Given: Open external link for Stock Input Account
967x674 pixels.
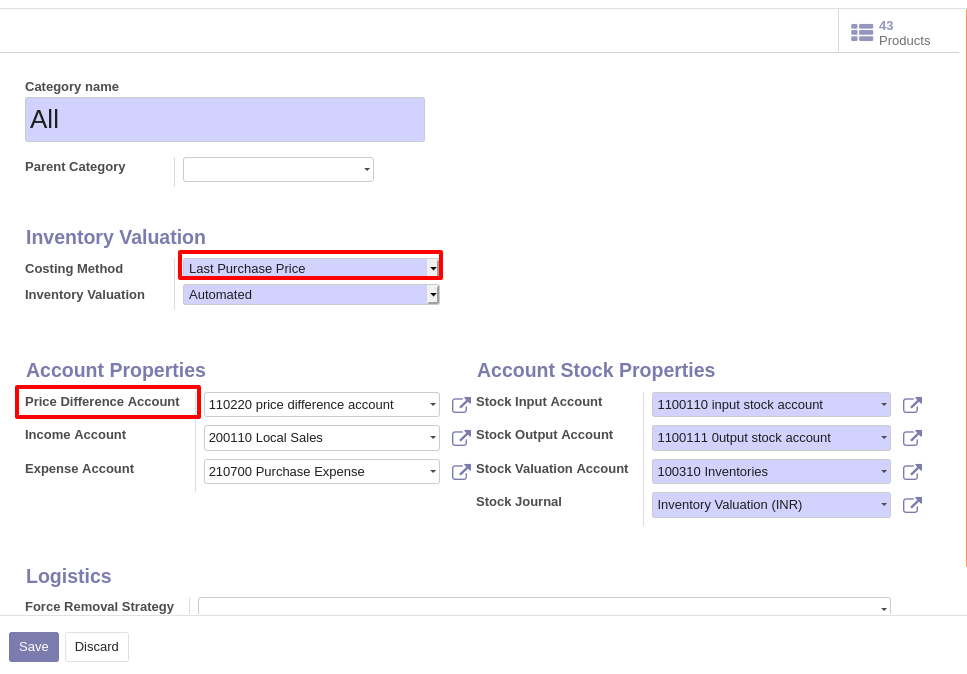Looking at the screenshot, I should (912, 405).
